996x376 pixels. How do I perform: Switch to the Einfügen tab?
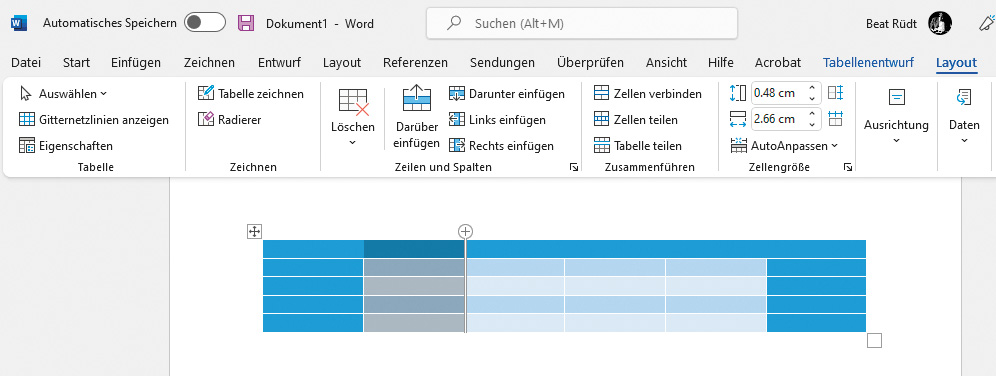pyautogui.click(x=136, y=62)
